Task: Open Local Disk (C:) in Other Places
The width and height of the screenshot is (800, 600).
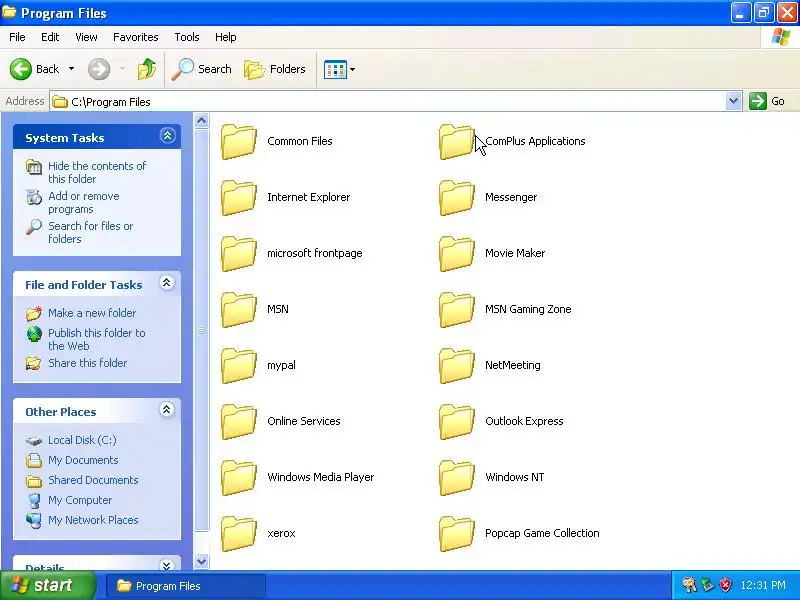Action: (x=82, y=440)
